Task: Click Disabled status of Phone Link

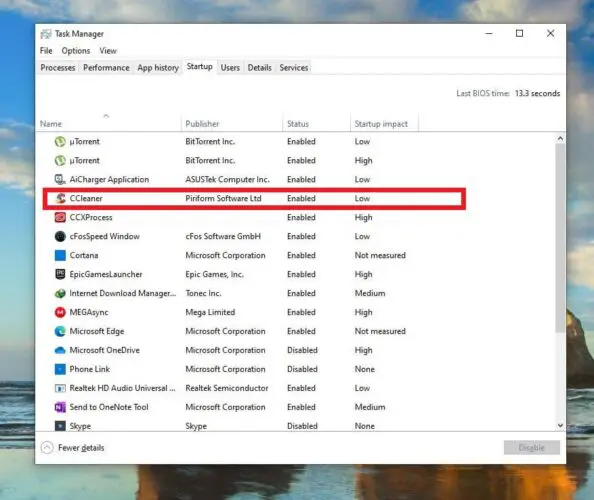Action: point(302,369)
